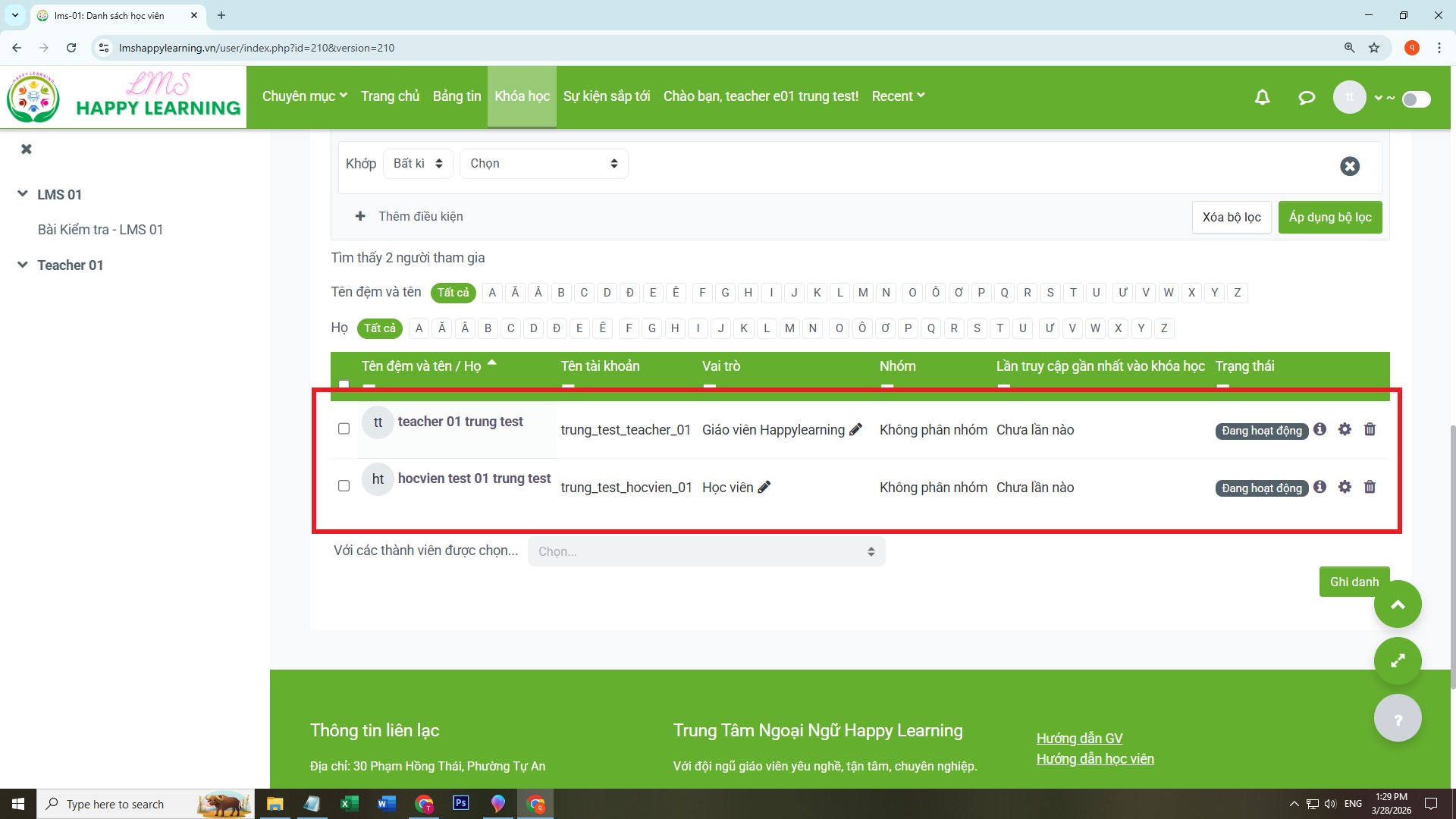
Task: Toggle the edit mode switch in header
Action: click(1416, 99)
